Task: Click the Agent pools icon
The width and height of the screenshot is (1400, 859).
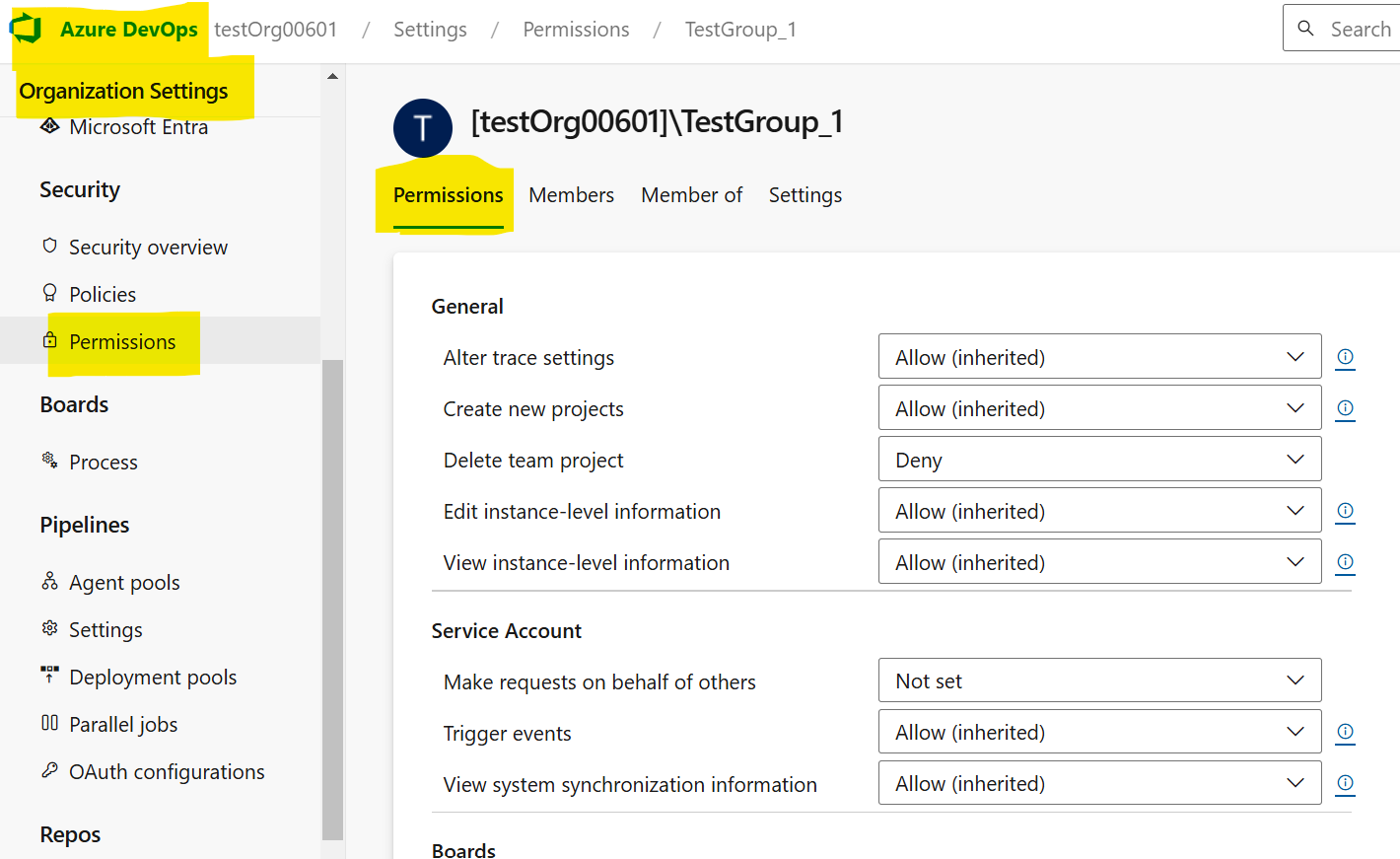Action: click(49, 581)
